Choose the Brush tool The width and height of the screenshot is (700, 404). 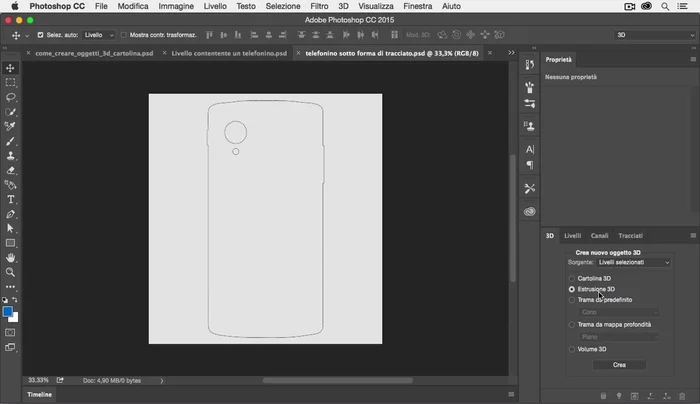pos(11,142)
